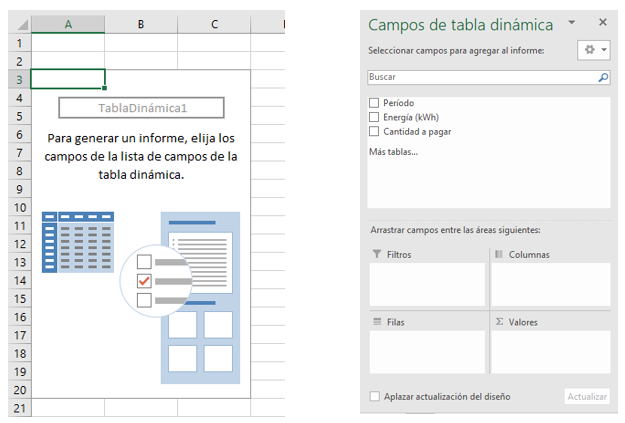Click the Período field name
The width and height of the screenshot is (625, 423).
point(399,103)
